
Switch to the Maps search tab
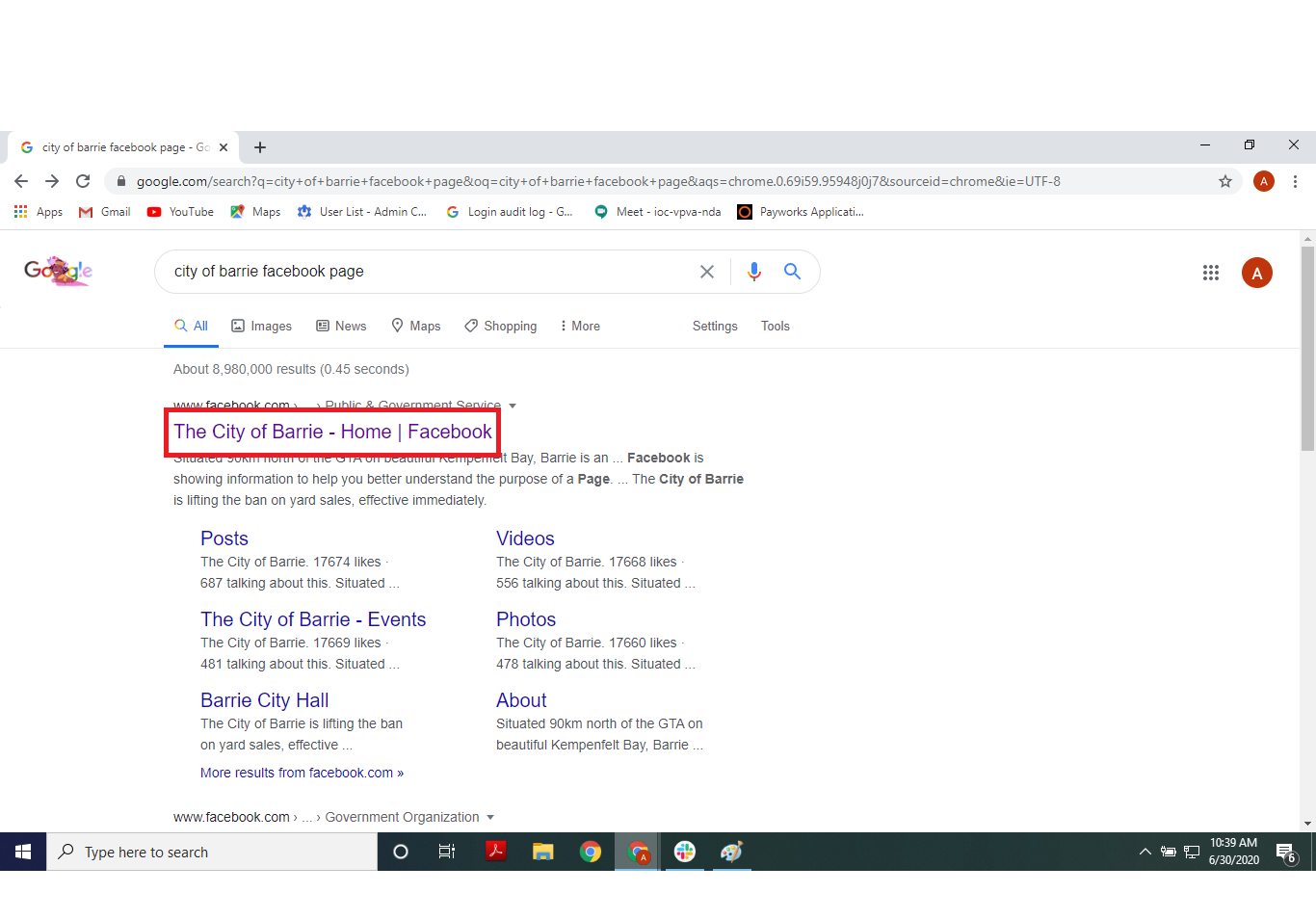point(416,327)
